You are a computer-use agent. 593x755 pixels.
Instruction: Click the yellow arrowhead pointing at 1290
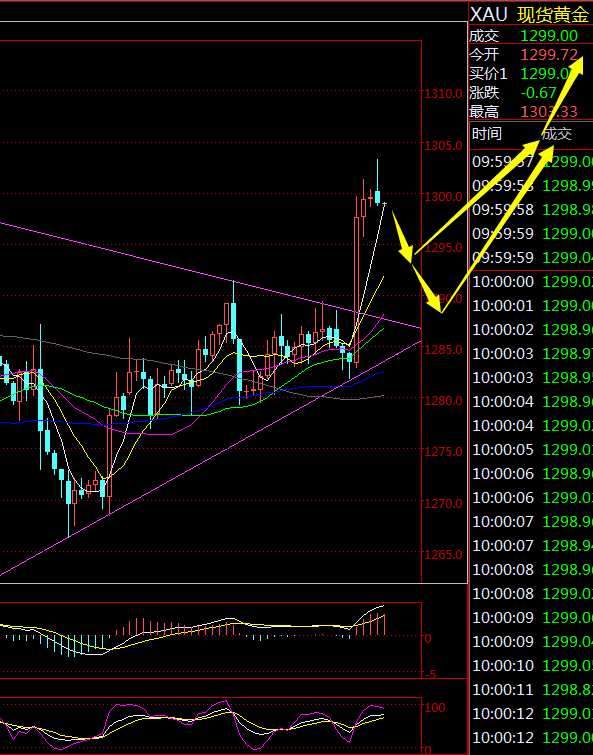pos(433,302)
